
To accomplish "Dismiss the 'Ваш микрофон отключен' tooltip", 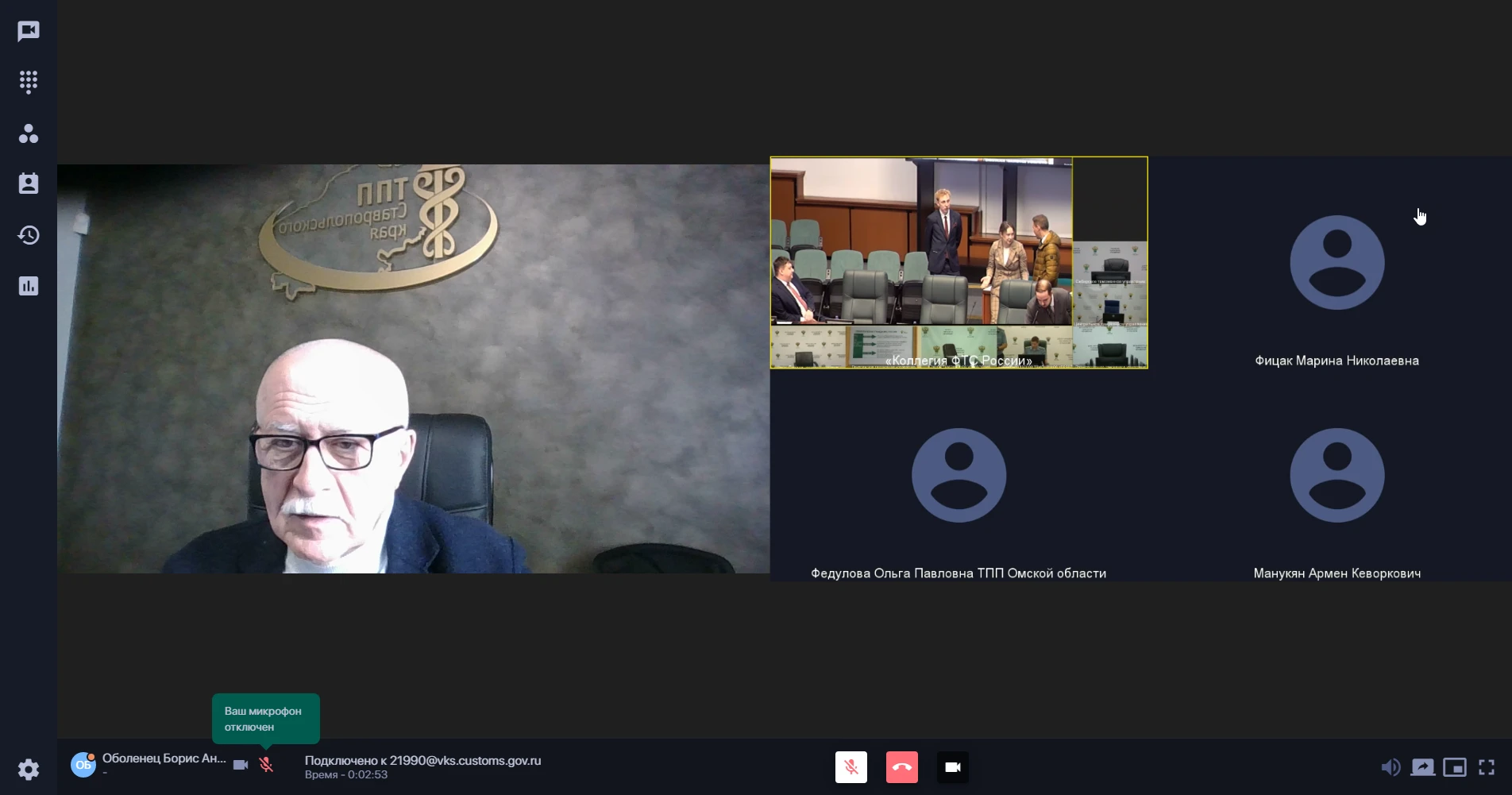I will coord(265,719).
